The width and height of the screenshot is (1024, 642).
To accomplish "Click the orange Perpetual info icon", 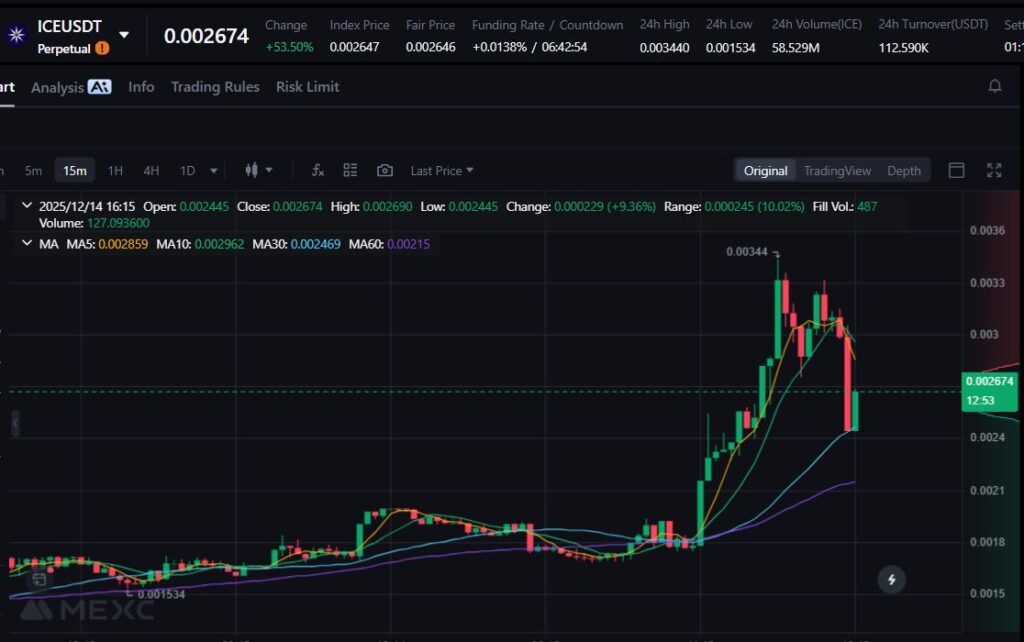I will point(102,48).
